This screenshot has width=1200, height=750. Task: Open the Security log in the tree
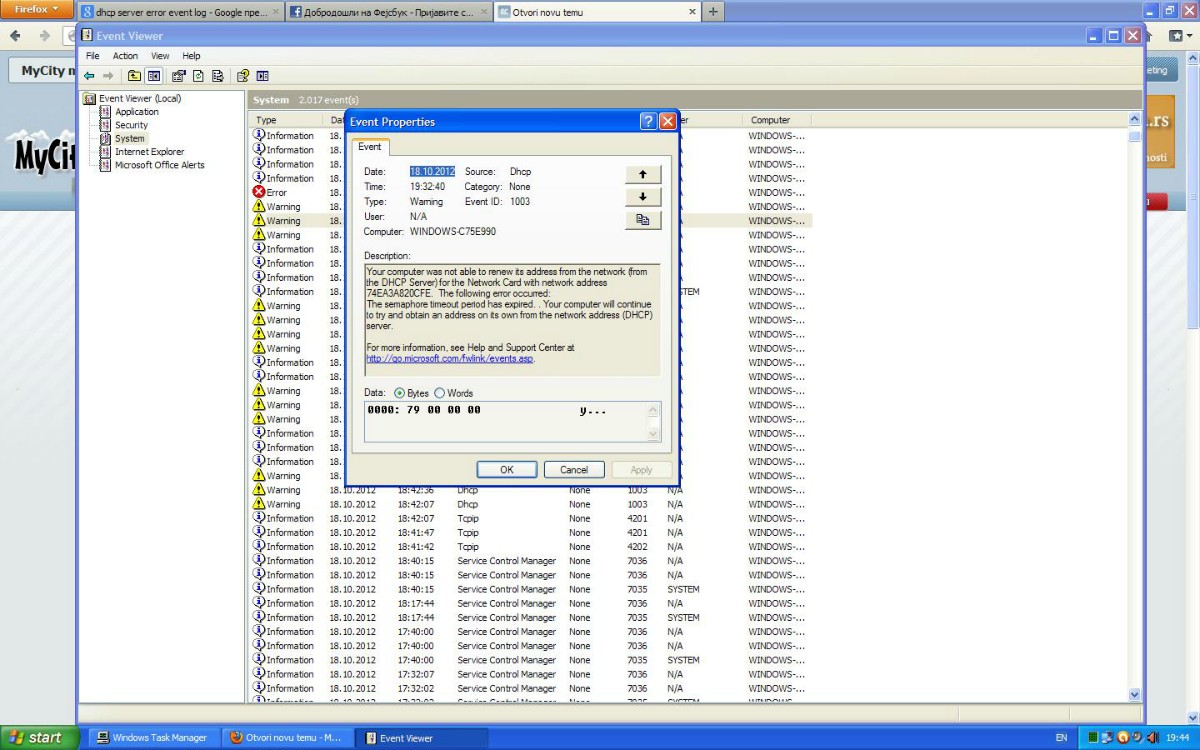point(131,125)
